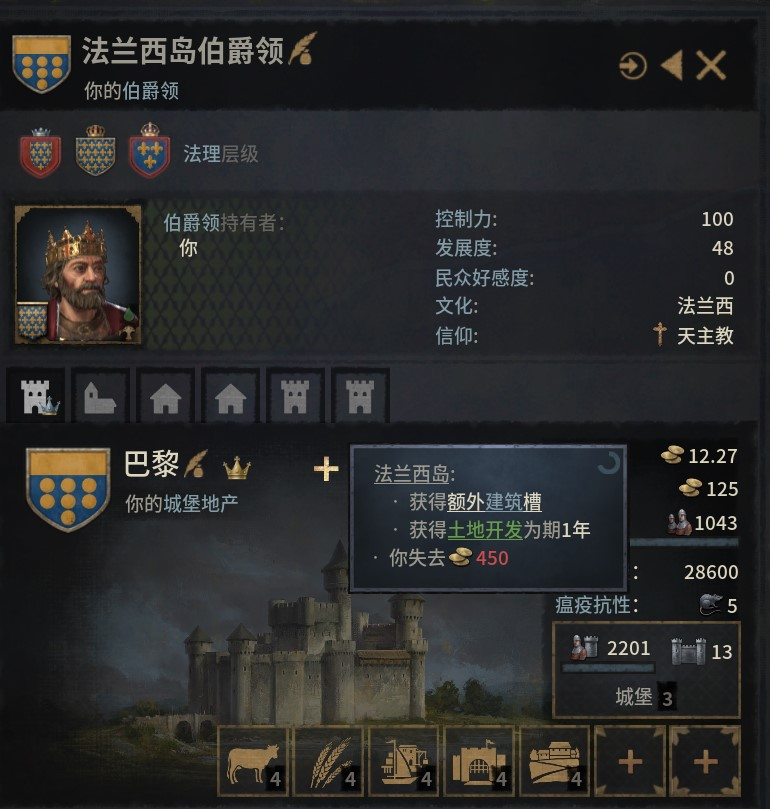Viewport: 770px width, 809px height.
Task: Click the plus button next to 巴黎 crown
Action: pyautogui.click(x=326, y=468)
